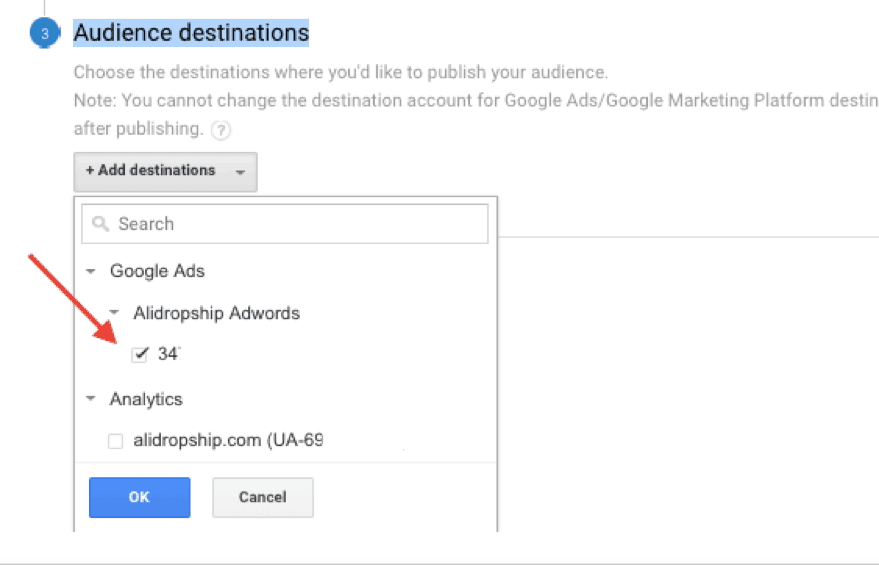This screenshot has width=879, height=565.
Task: Select the Google Ads group label
Action: pyautogui.click(x=157, y=271)
